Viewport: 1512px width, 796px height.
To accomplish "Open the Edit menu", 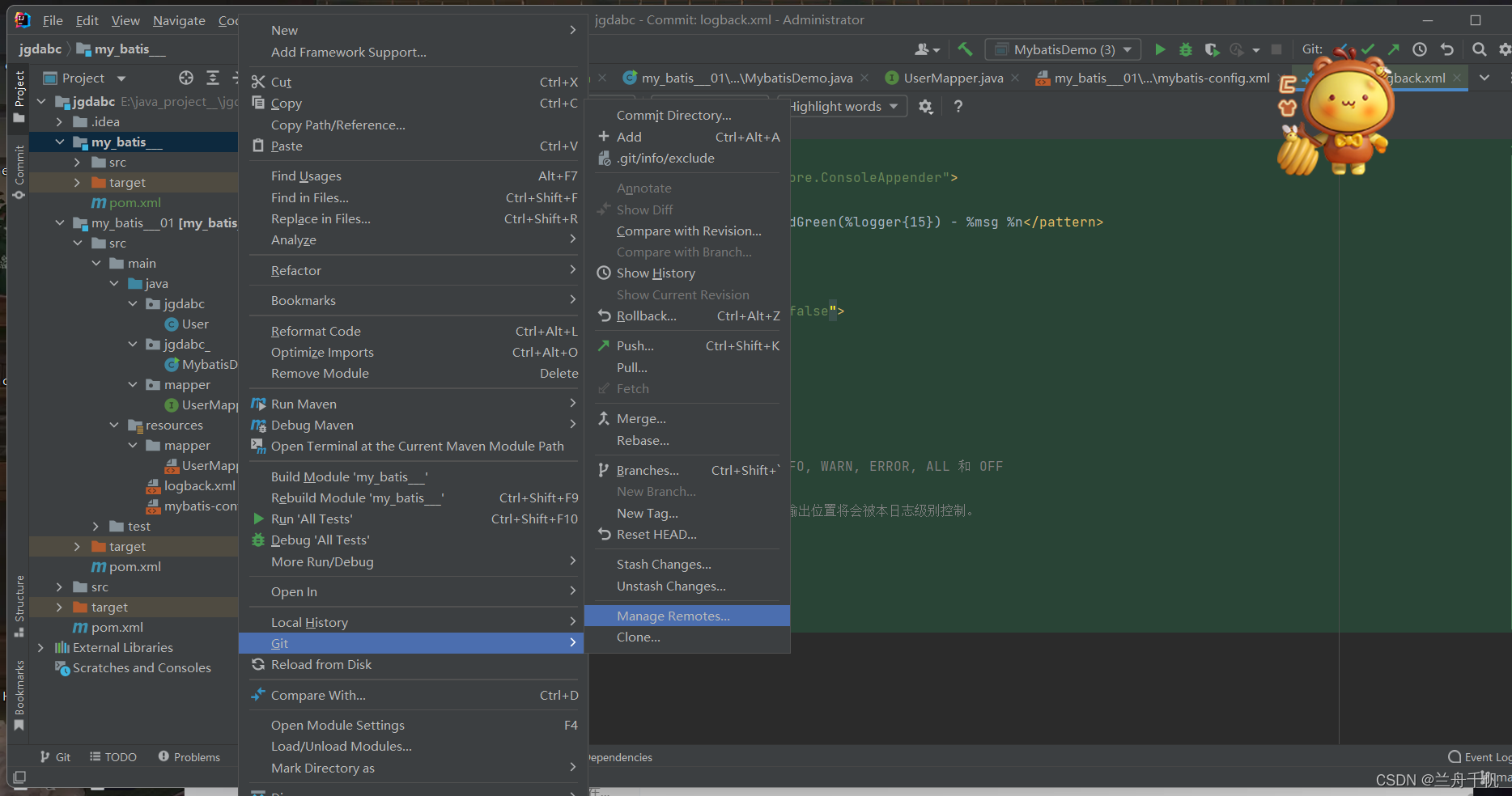I will pyautogui.click(x=87, y=20).
